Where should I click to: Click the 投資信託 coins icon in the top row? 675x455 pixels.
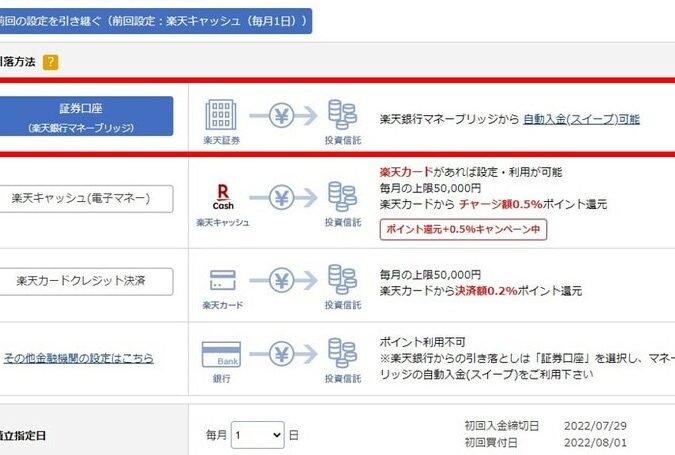point(342,114)
